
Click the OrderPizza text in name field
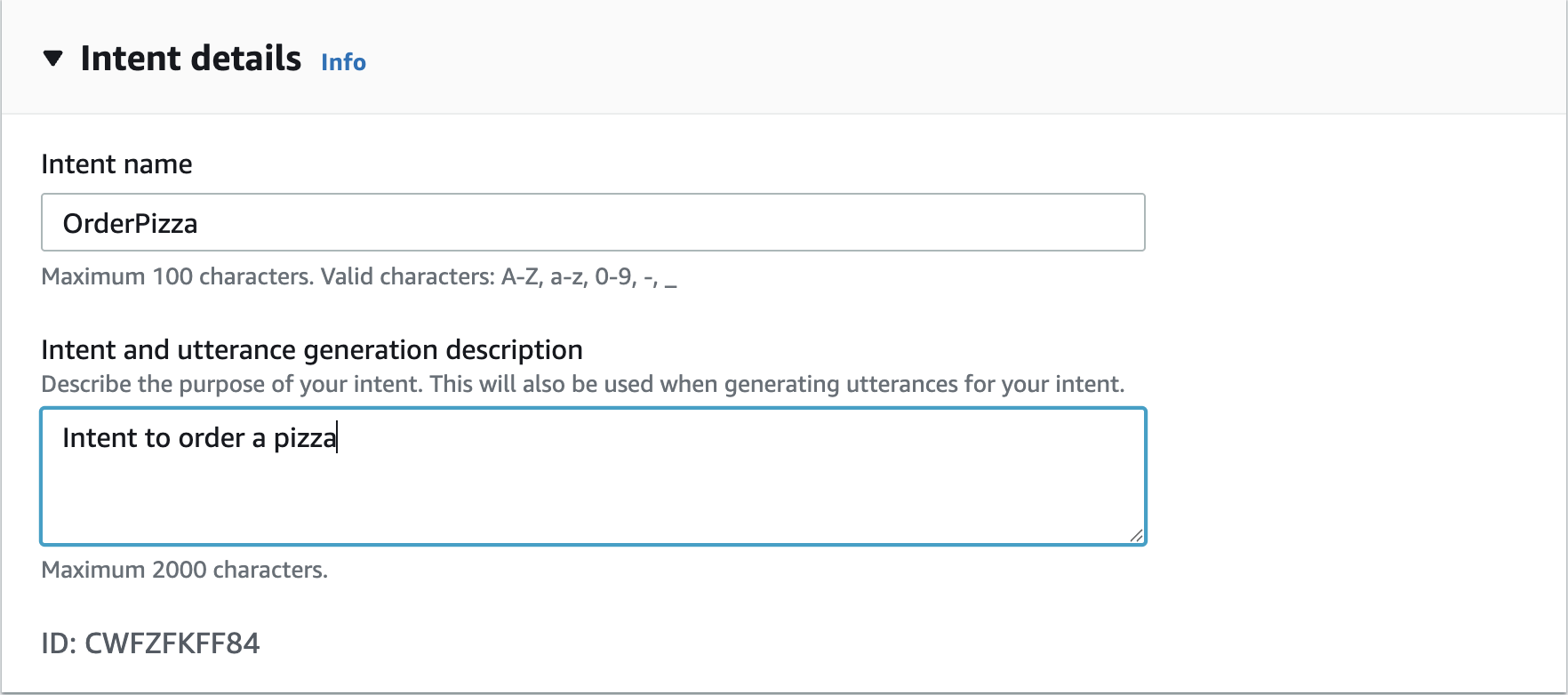coord(130,223)
